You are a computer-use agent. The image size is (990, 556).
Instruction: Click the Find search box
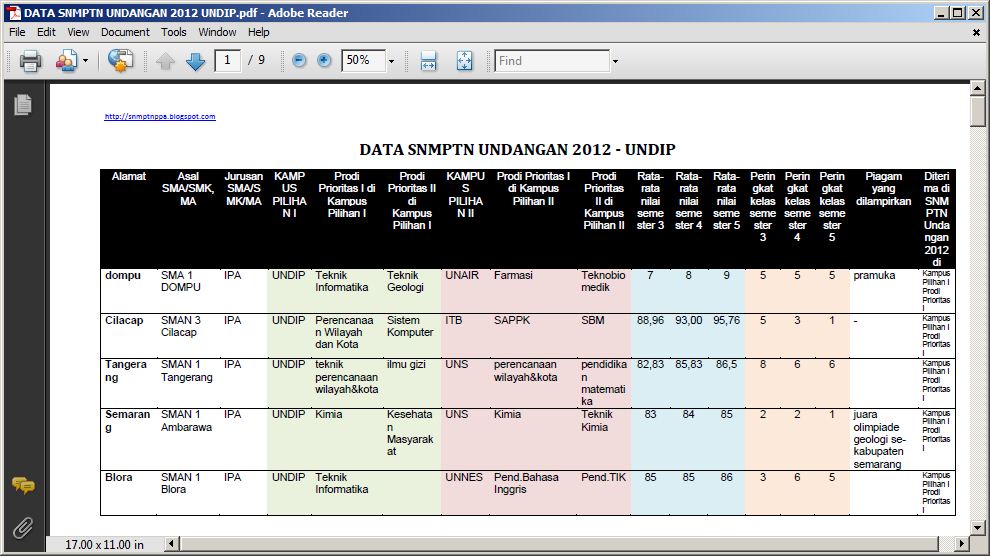[x=552, y=61]
